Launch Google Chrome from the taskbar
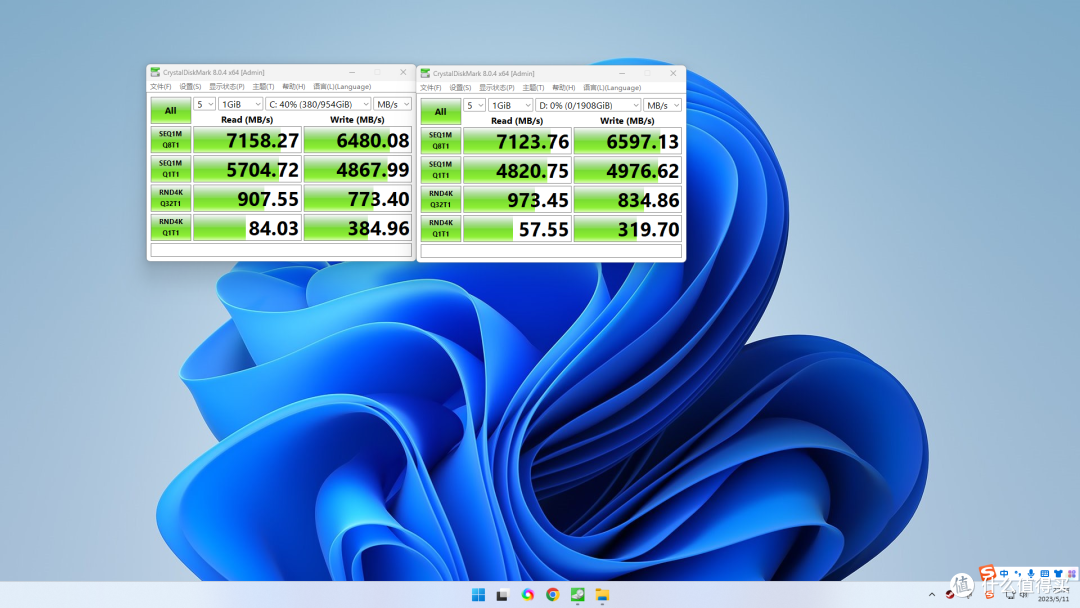This screenshot has width=1080, height=608. coord(552,595)
